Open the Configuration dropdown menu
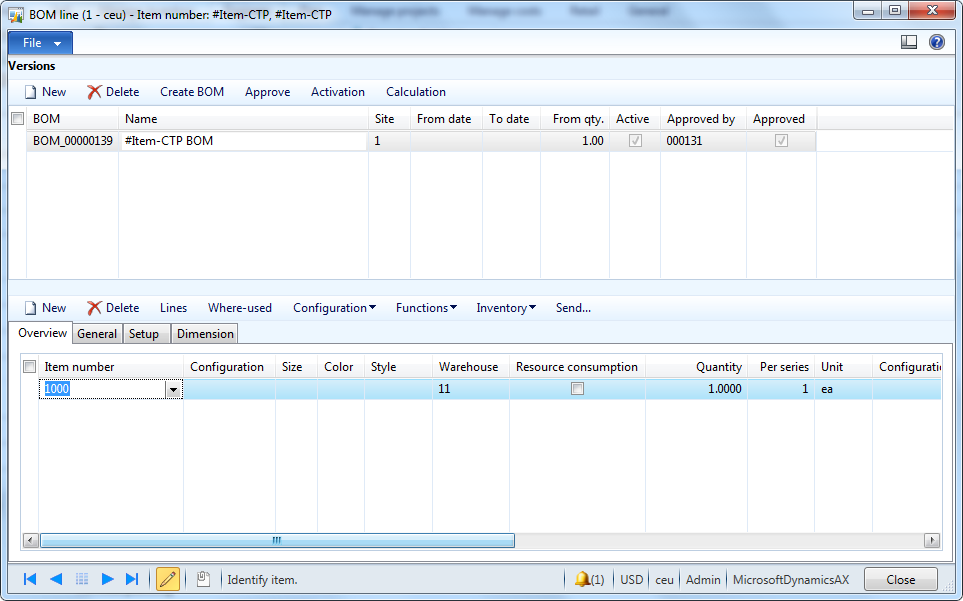This screenshot has width=963, height=601. point(334,307)
